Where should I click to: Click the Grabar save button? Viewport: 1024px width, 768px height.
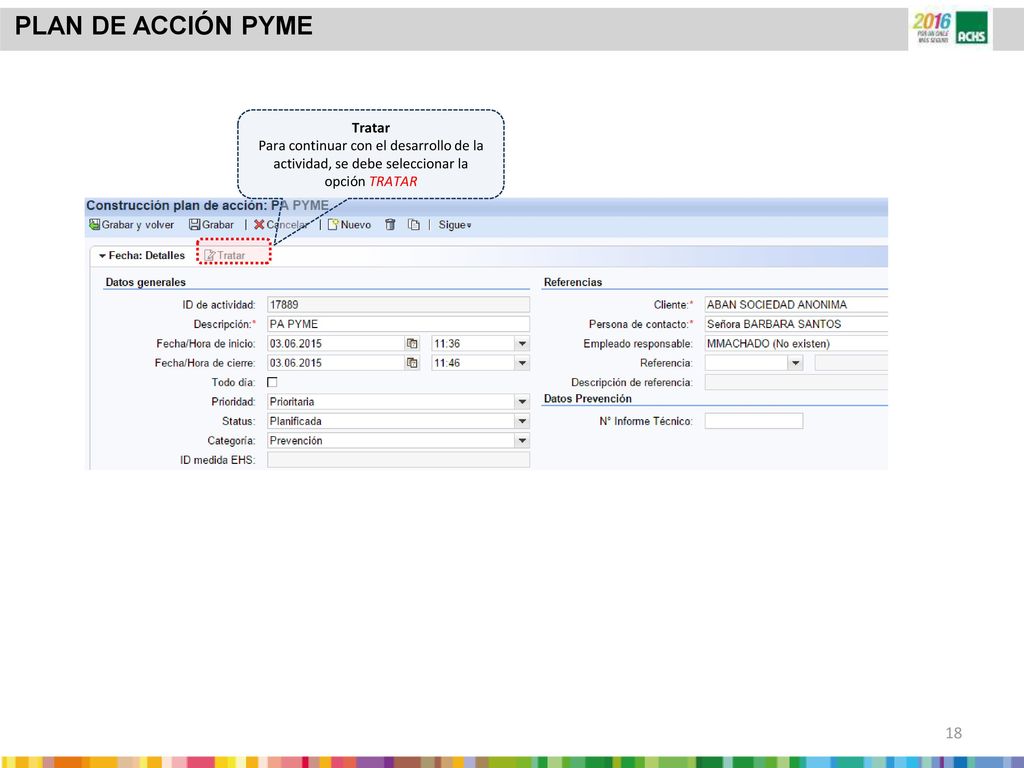[211, 225]
